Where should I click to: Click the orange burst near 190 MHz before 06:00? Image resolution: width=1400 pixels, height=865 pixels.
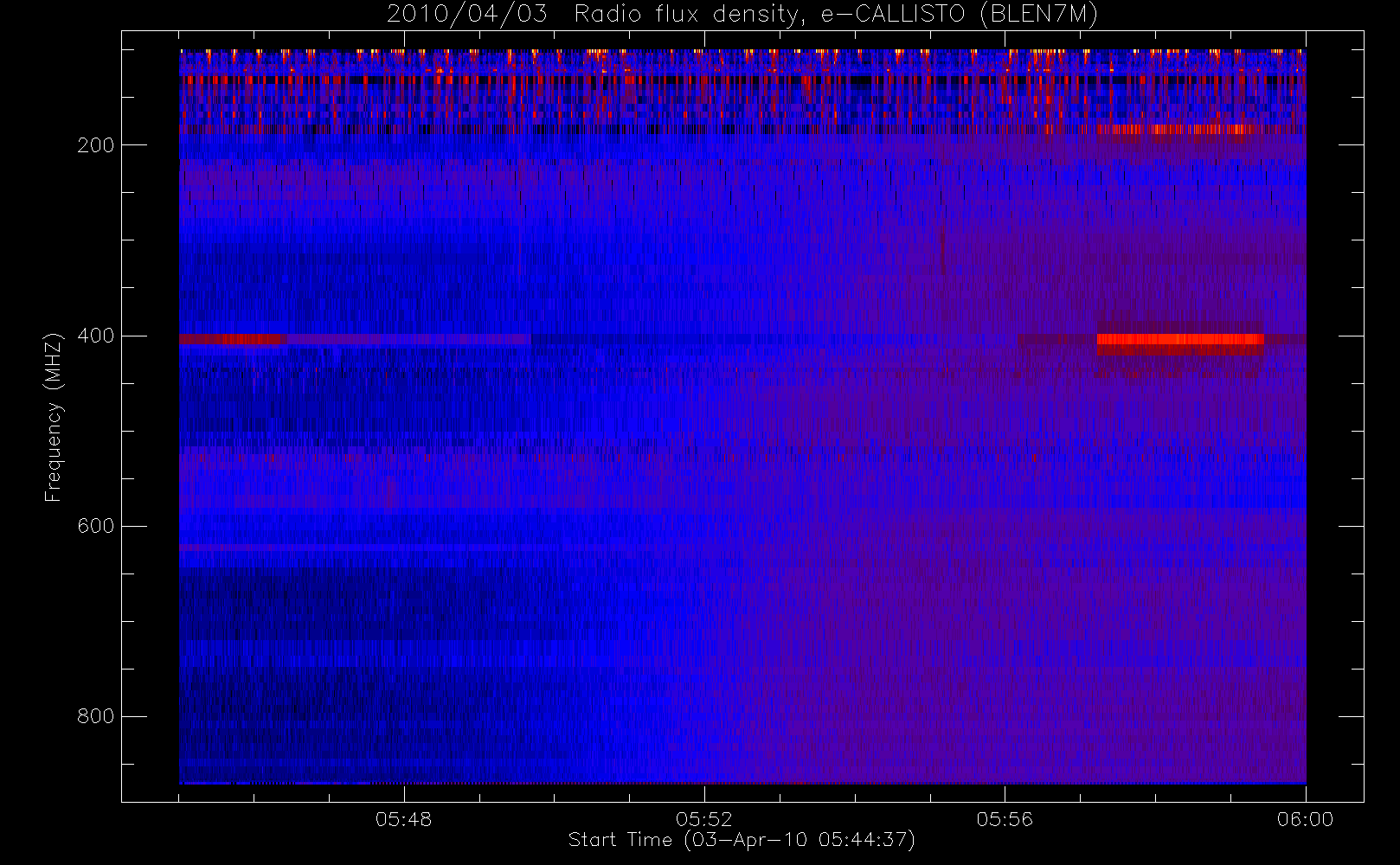pyautogui.click(x=1175, y=130)
